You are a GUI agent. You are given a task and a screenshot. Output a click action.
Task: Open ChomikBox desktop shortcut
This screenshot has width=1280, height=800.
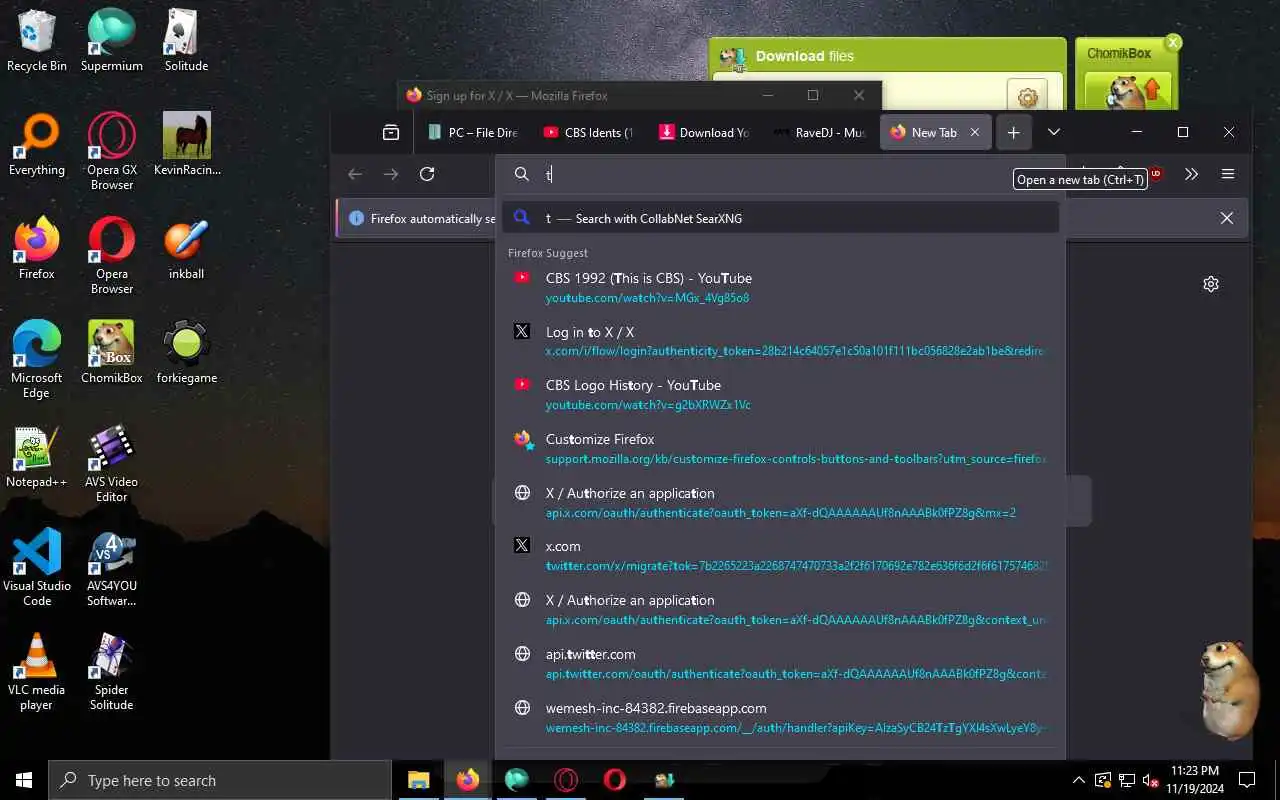click(x=112, y=353)
